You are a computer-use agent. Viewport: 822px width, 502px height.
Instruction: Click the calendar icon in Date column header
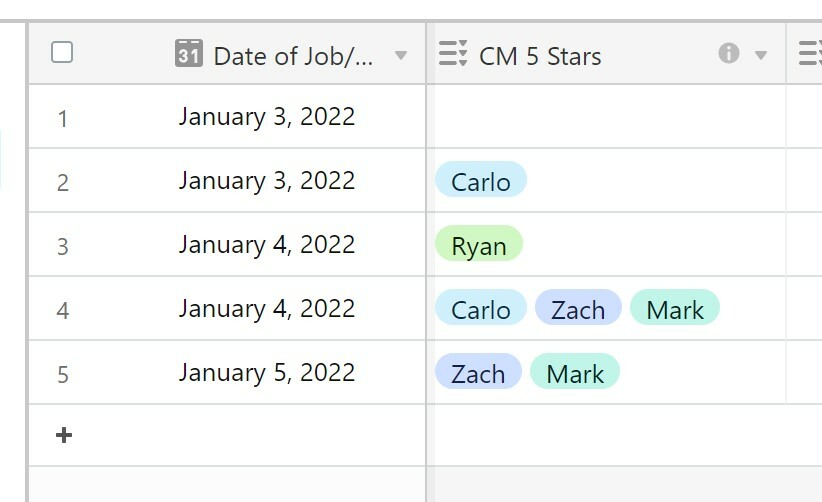coord(189,53)
